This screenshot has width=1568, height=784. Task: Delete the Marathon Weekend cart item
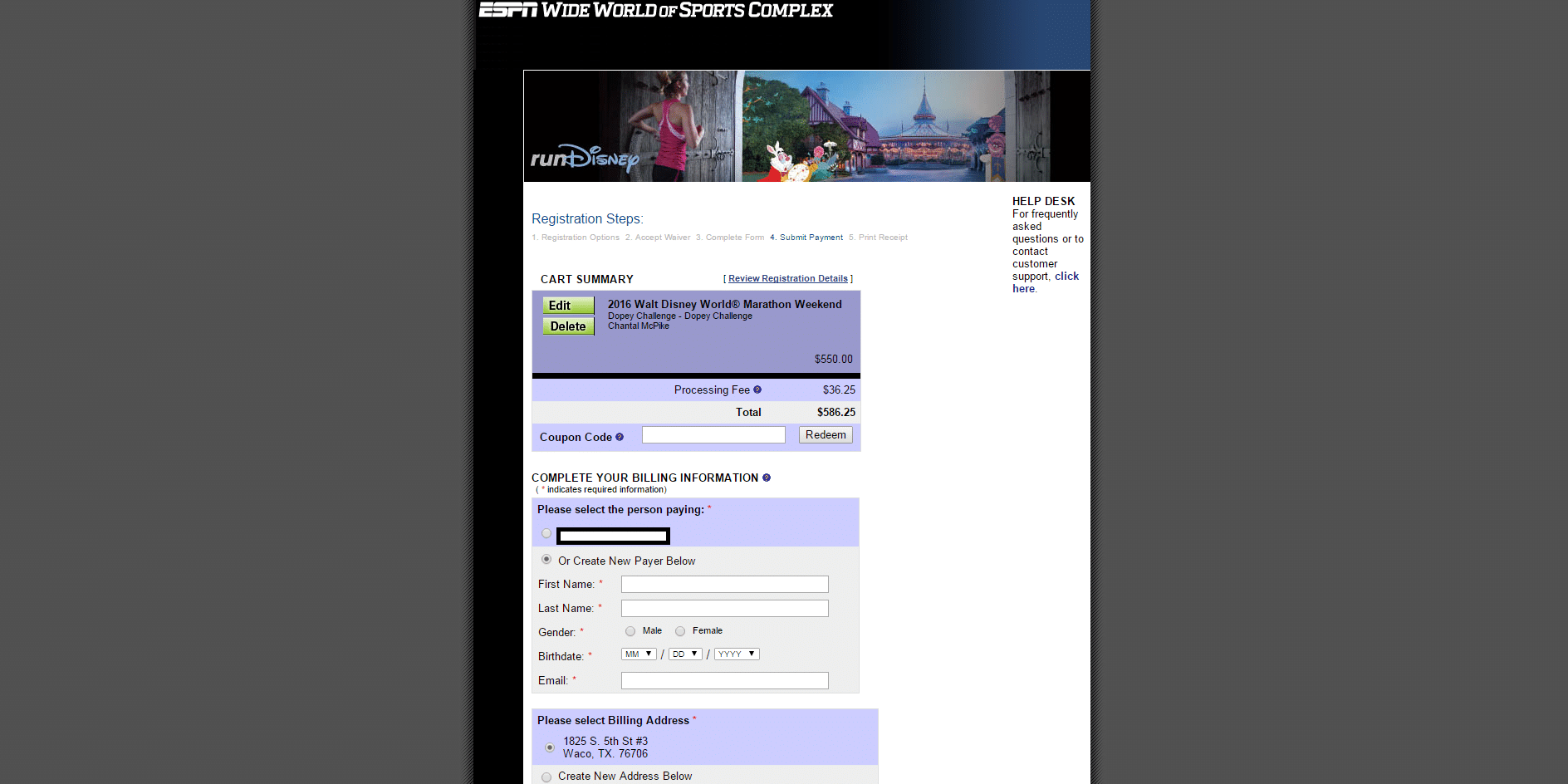pyautogui.click(x=568, y=326)
